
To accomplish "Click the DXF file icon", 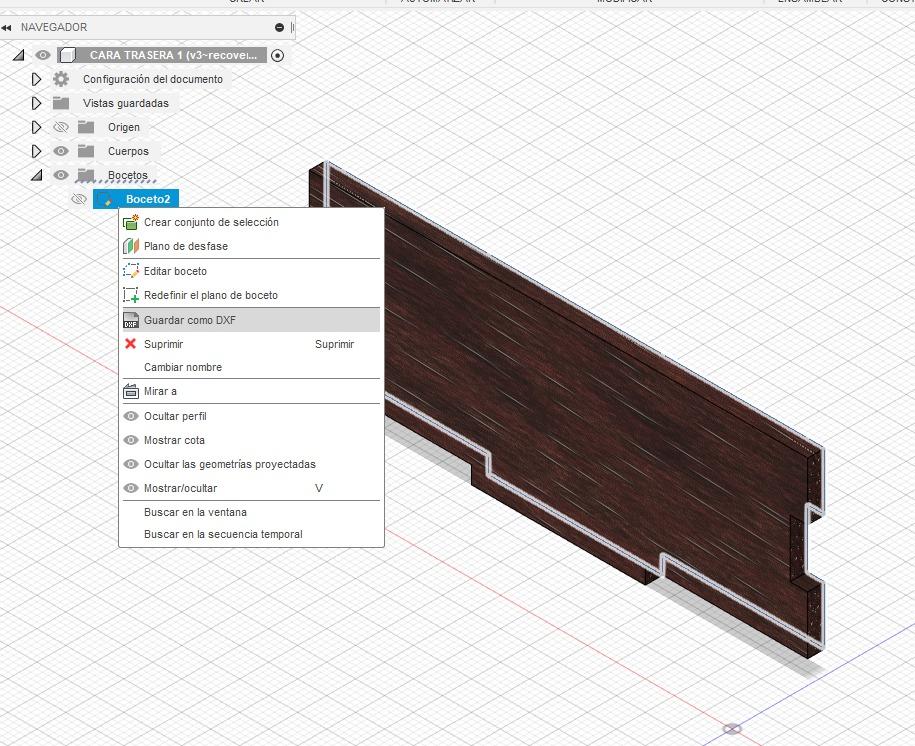I will click(131, 320).
